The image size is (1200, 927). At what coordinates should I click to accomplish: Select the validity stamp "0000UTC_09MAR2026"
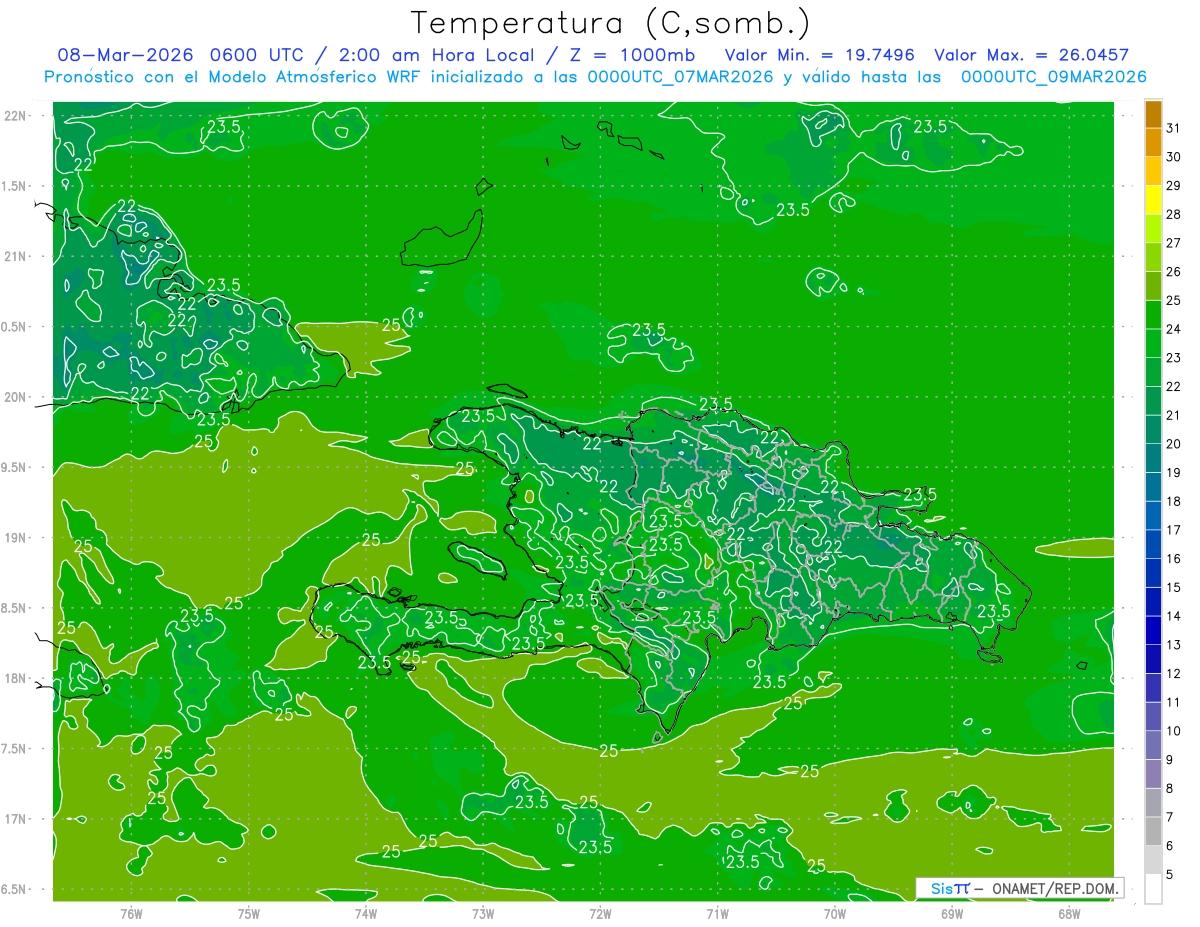click(1054, 77)
